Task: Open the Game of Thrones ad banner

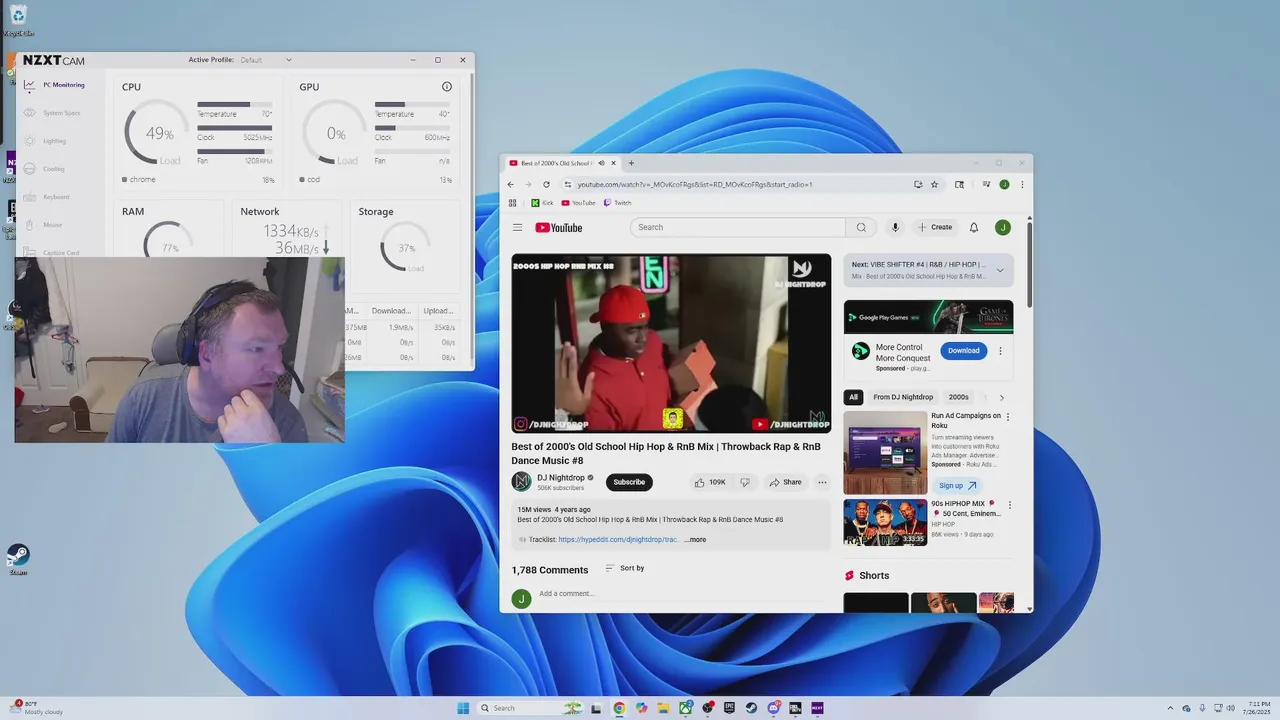Action: coord(928,317)
